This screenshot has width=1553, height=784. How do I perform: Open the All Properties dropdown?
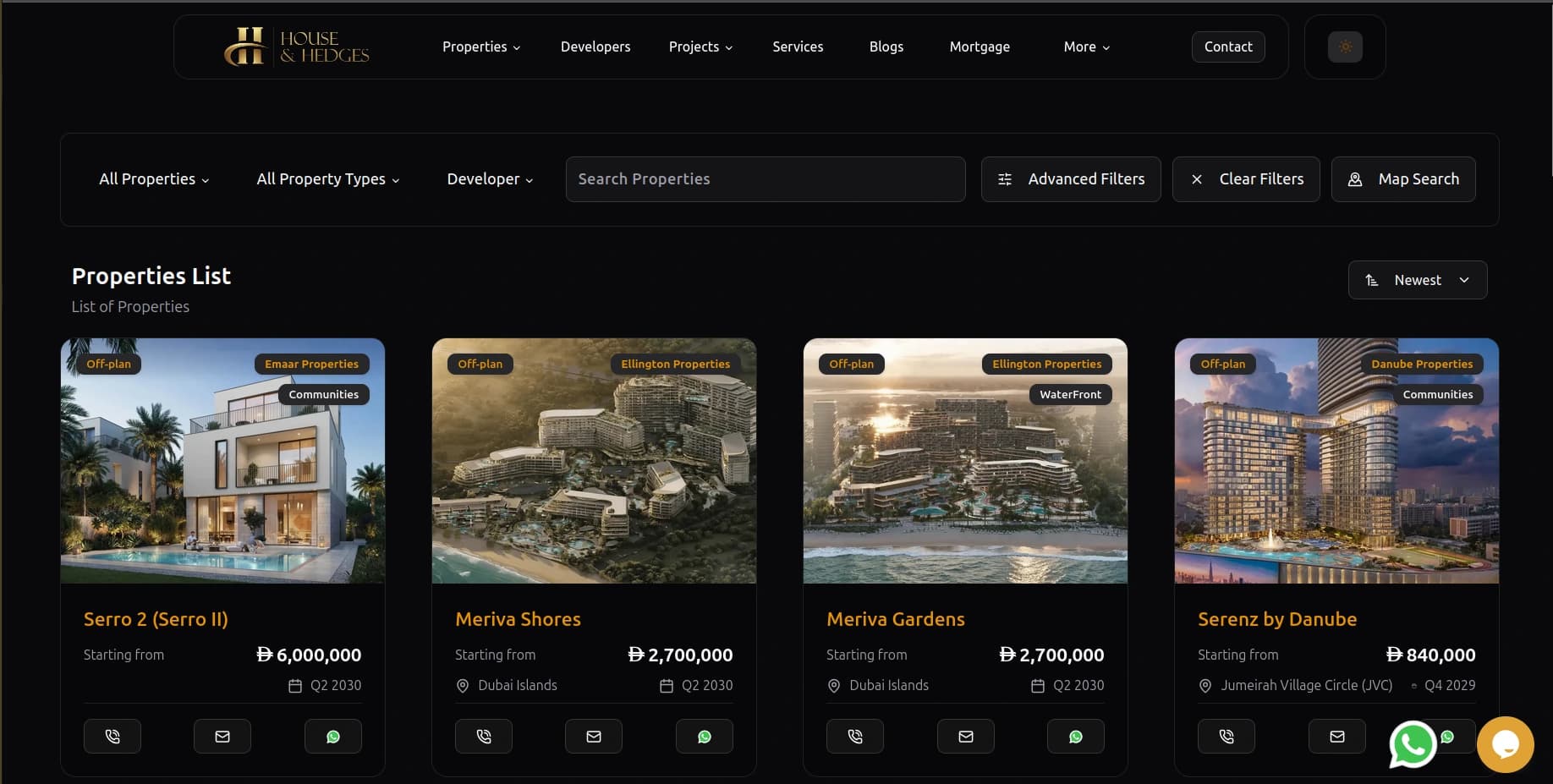click(x=153, y=178)
